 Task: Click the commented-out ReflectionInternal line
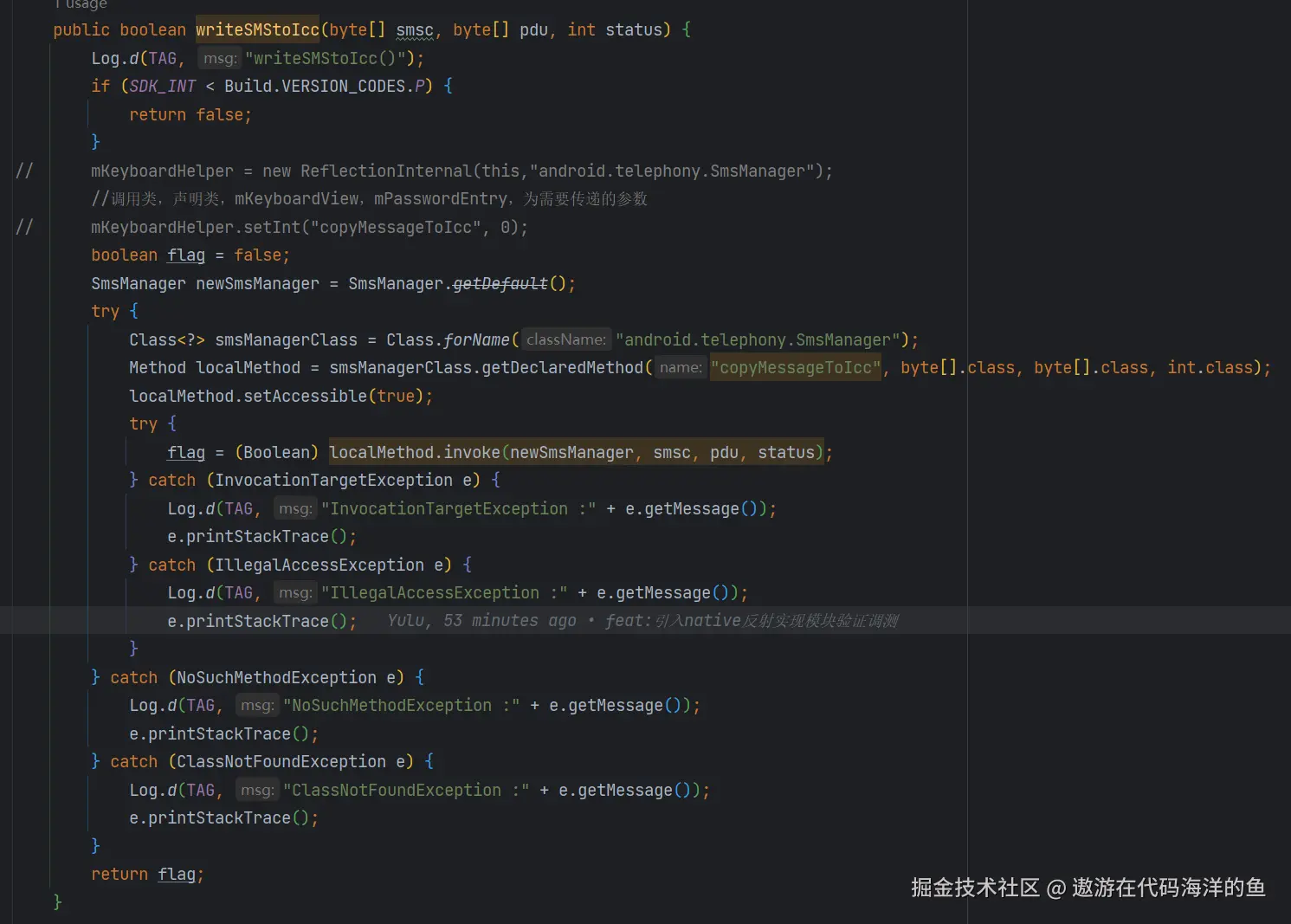pos(461,171)
